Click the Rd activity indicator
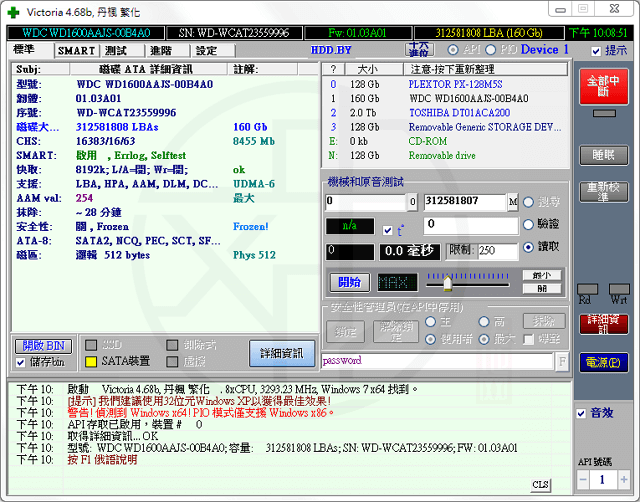 coord(587,289)
